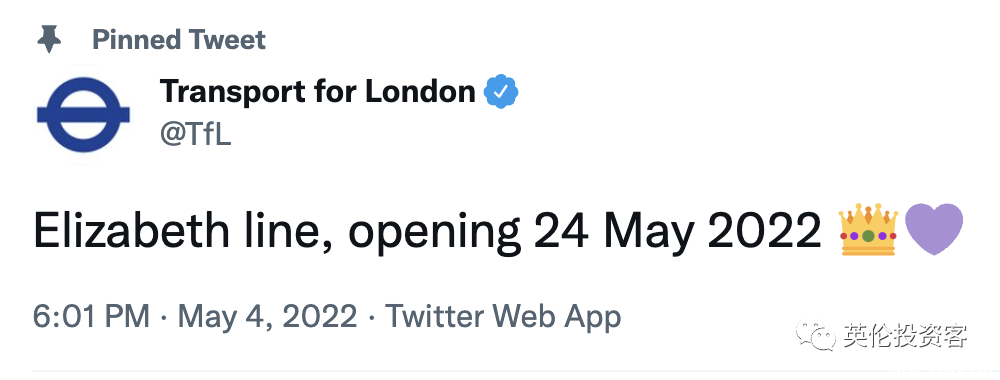Viewport: 1000px width, 380px height.
Task: Click the 英伦投资客 watermark text
Action: [906, 336]
